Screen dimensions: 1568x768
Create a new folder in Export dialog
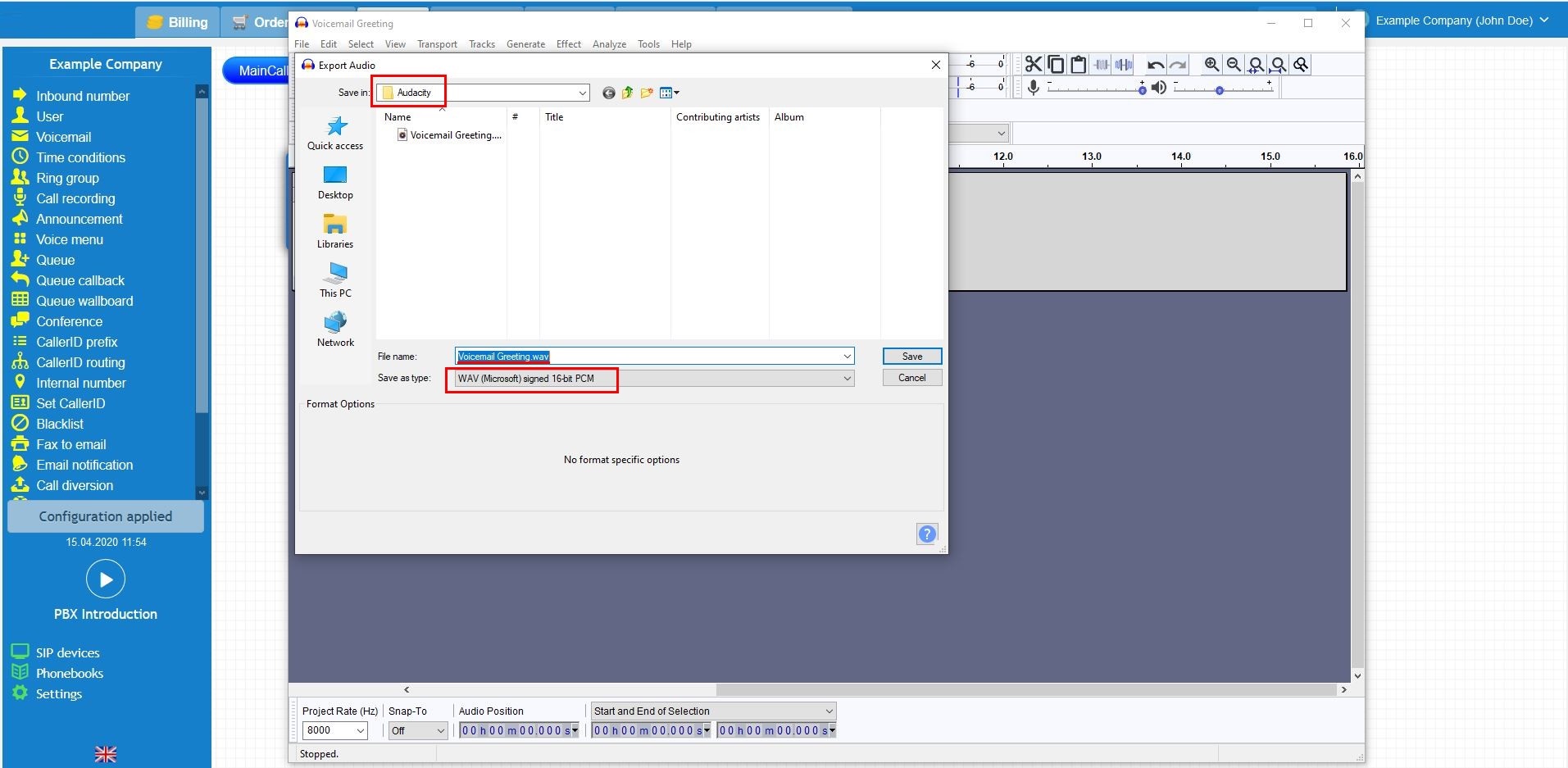(647, 93)
